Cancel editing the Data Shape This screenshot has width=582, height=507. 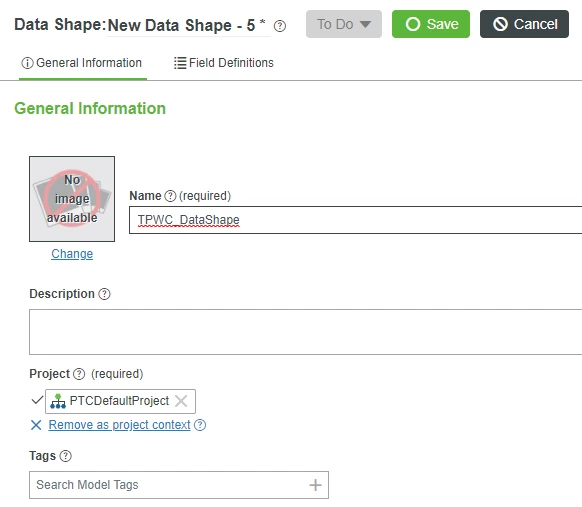(524, 24)
